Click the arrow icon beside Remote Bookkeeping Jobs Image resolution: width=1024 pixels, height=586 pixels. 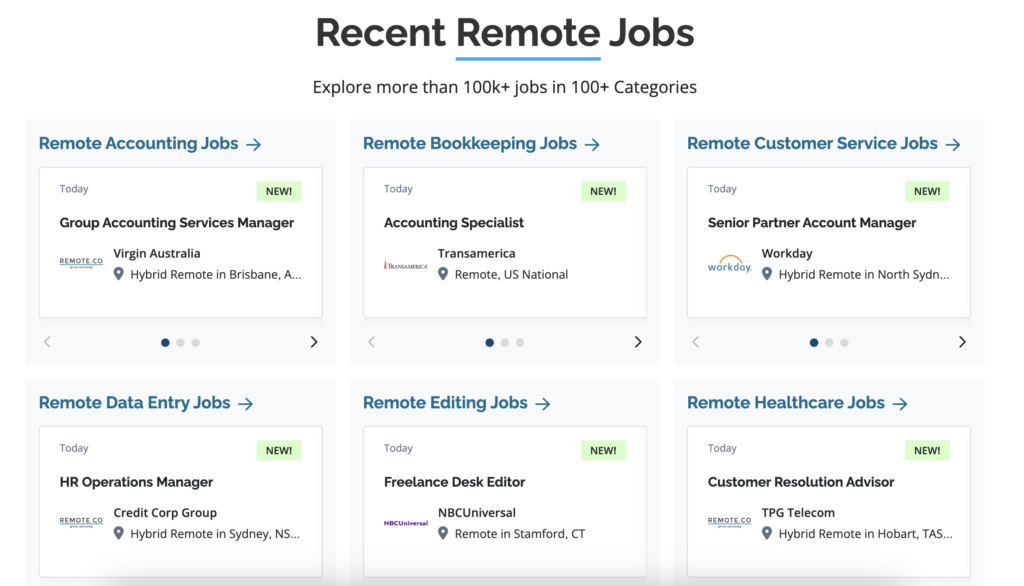[x=592, y=144]
